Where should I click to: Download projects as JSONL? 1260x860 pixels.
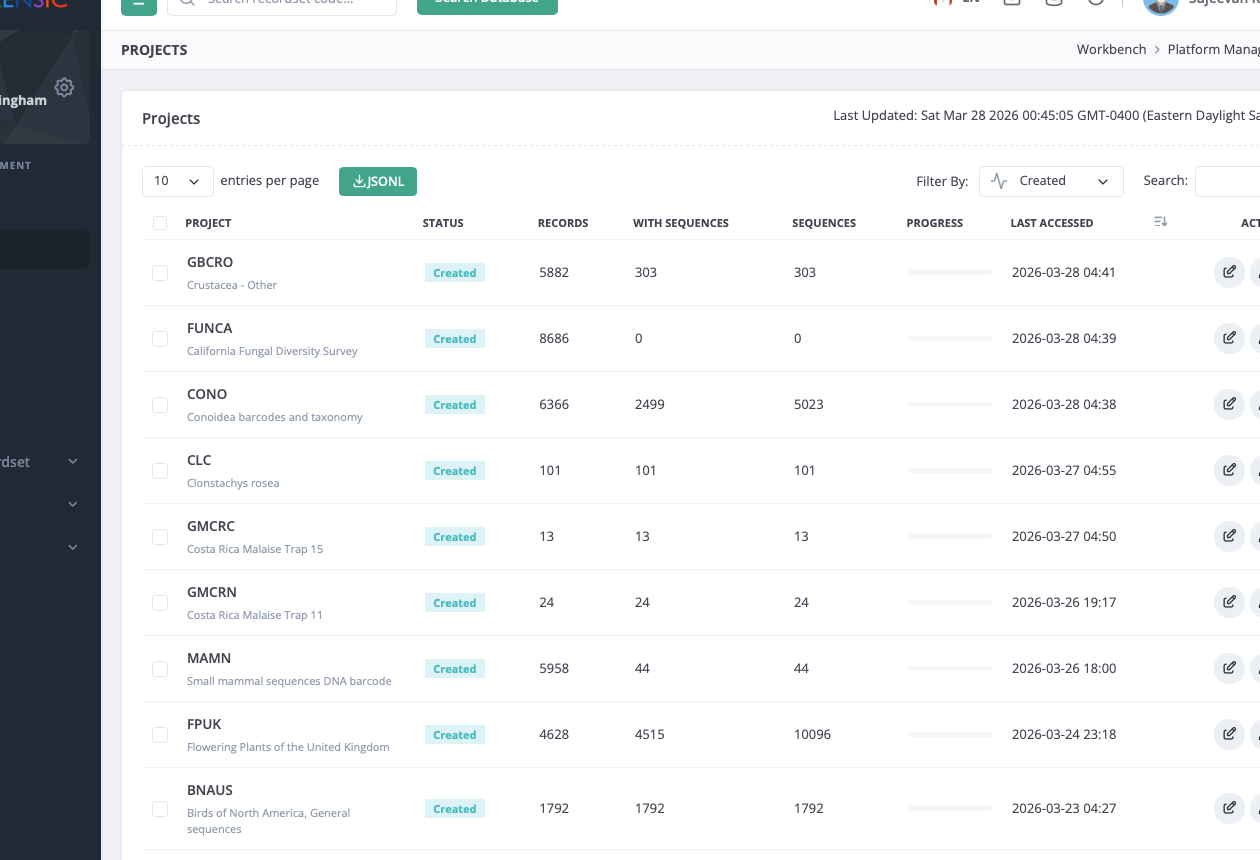click(378, 181)
